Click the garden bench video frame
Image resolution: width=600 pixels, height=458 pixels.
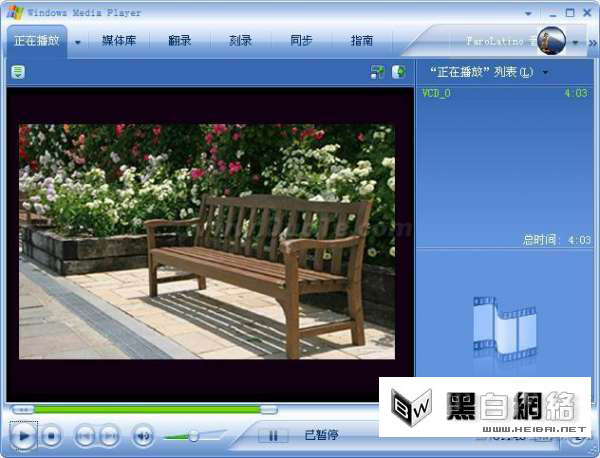coord(207,241)
